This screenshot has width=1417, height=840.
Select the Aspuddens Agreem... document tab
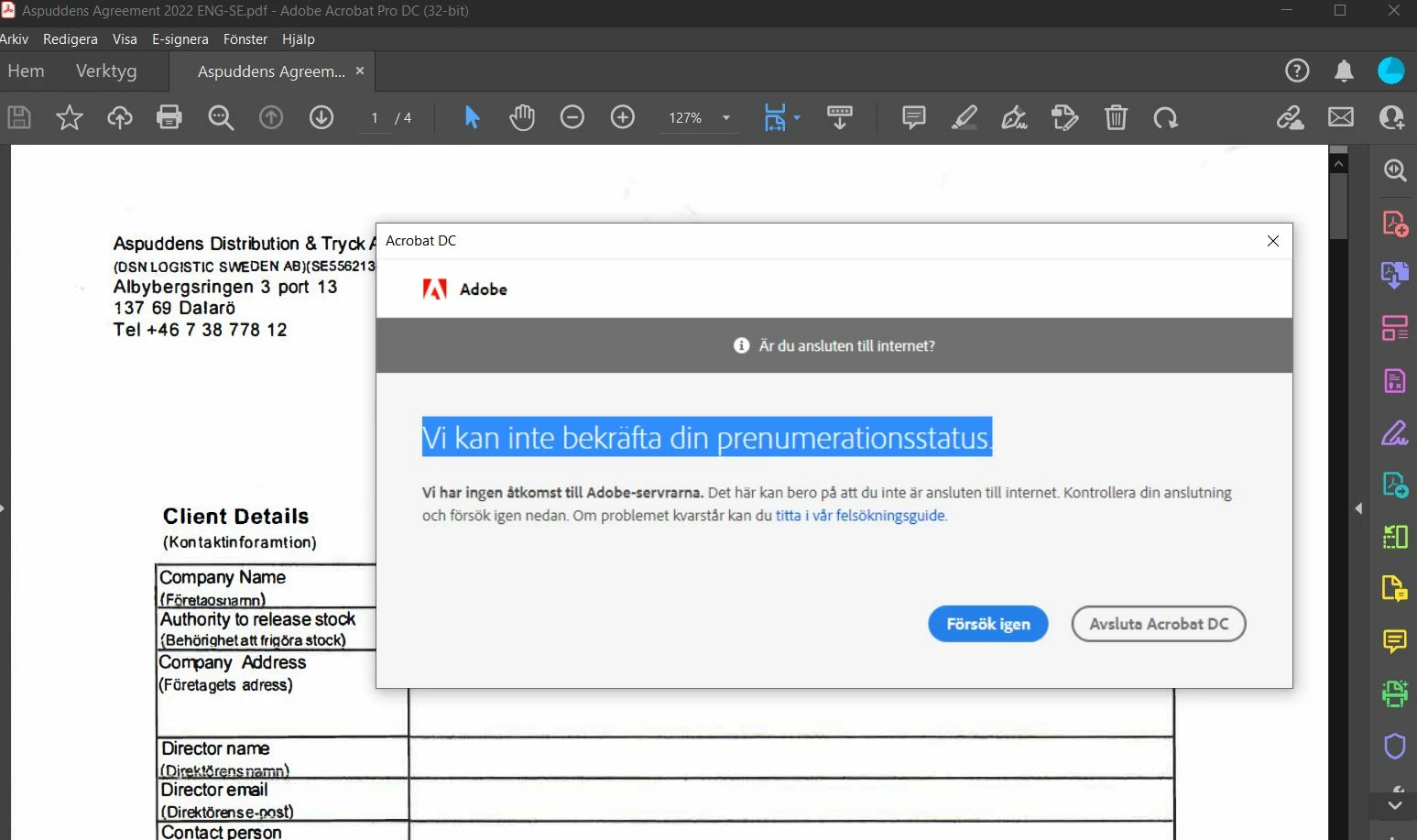271,71
